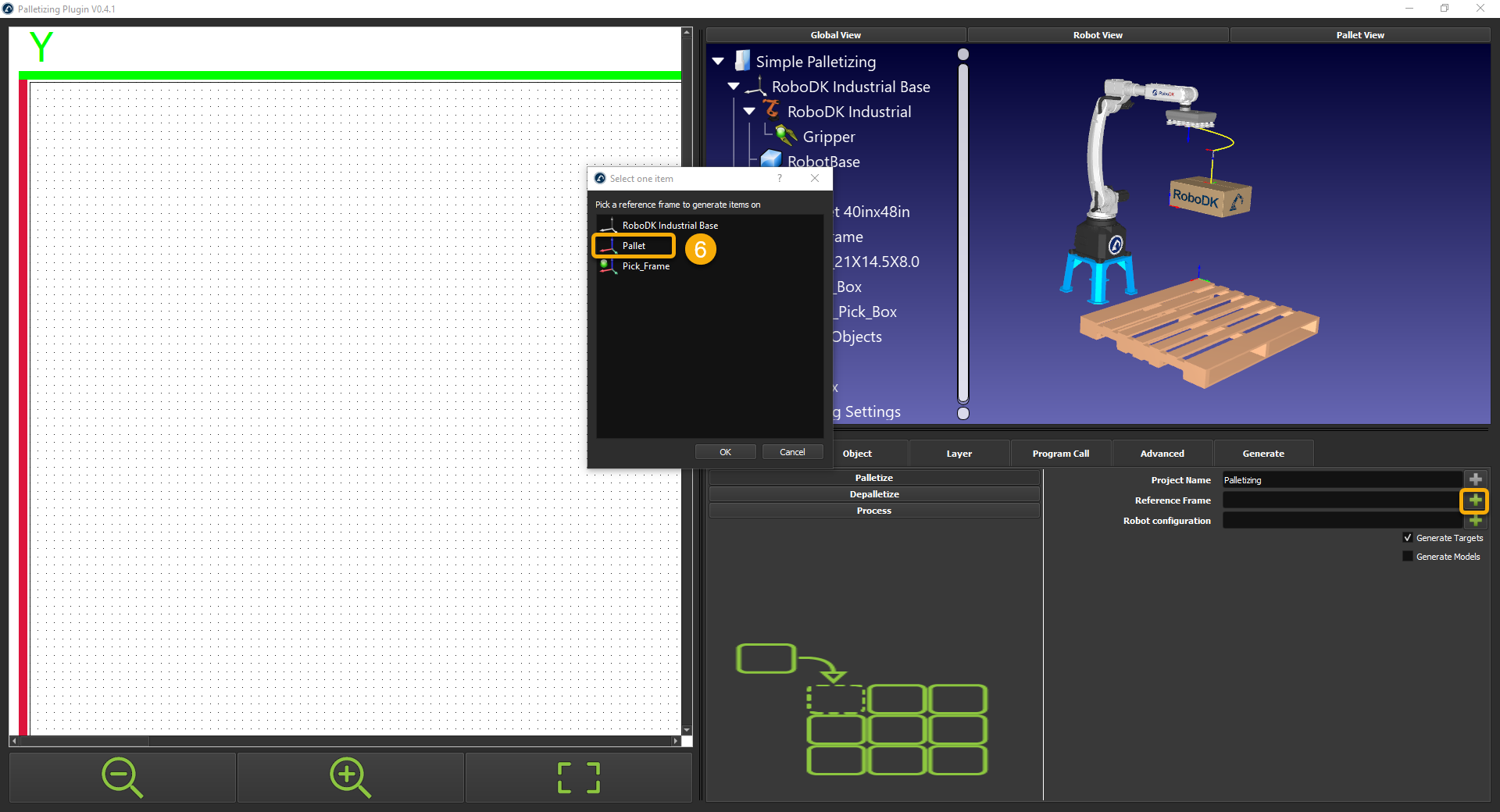Click the plus icon beside Reference Frame
Screen dimensions: 1500x812
pyautogui.click(x=1474, y=500)
